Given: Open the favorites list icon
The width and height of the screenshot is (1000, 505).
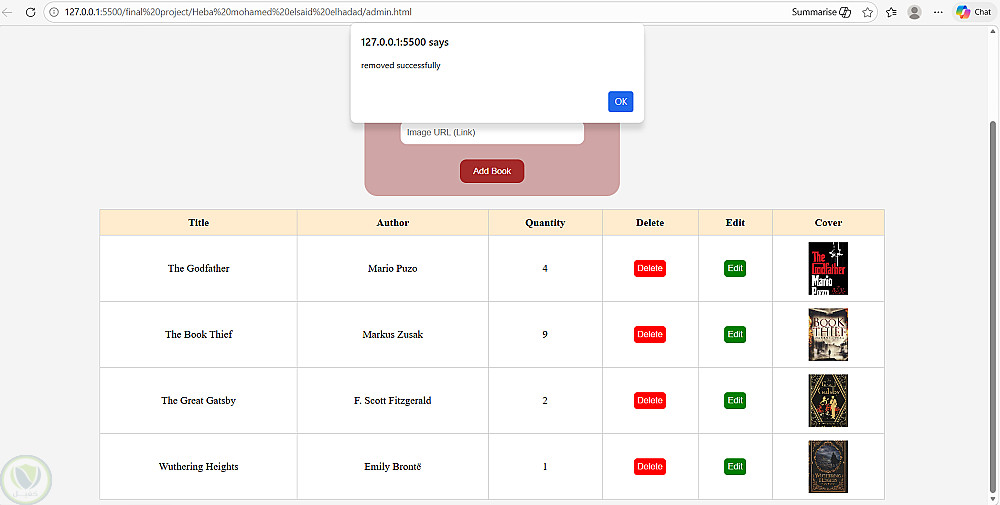Looking at the screenshot, I should point(892,12).
